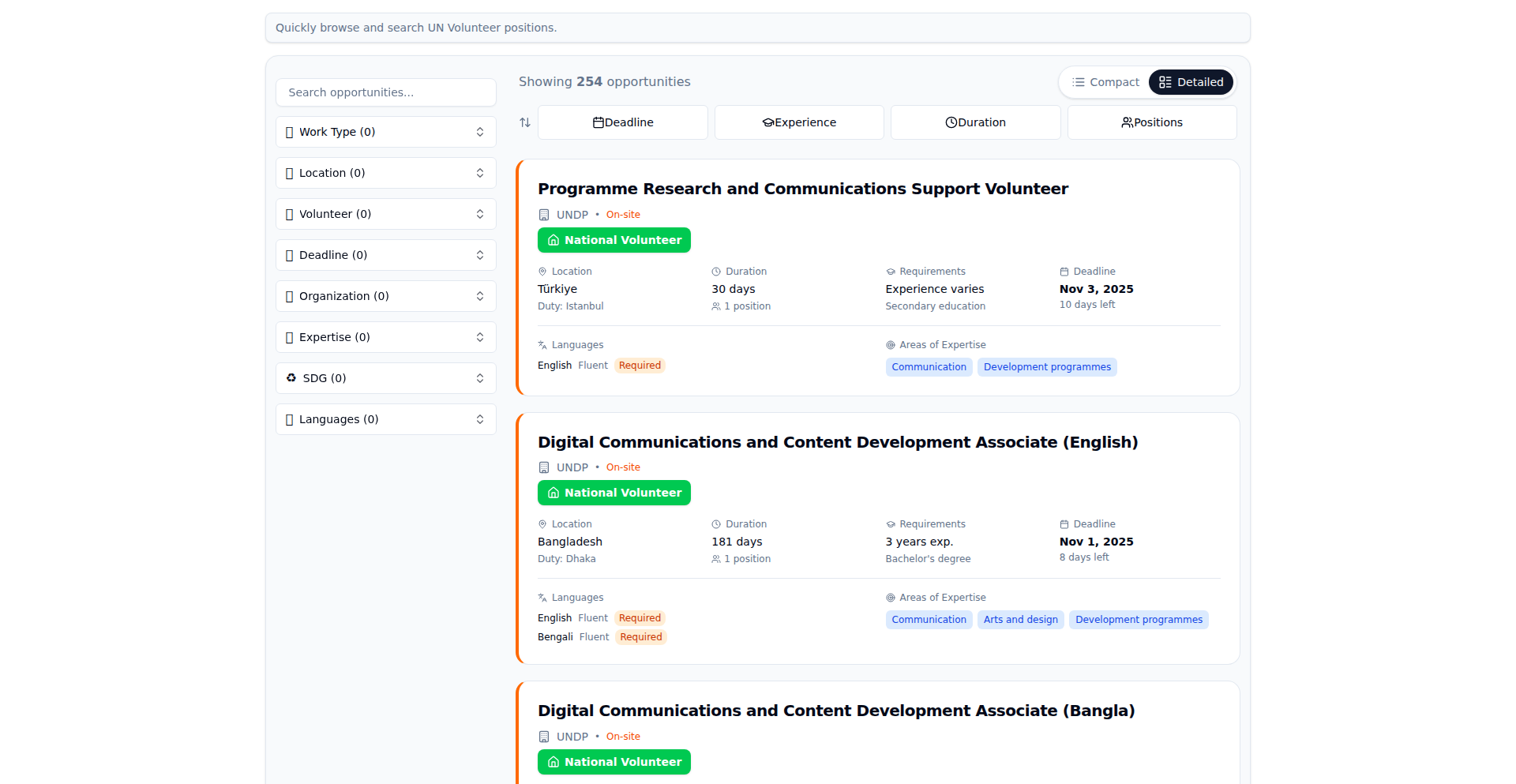Sort opportunities by Duration
This screenshot has height=784, width=1516.
[975, 122]
